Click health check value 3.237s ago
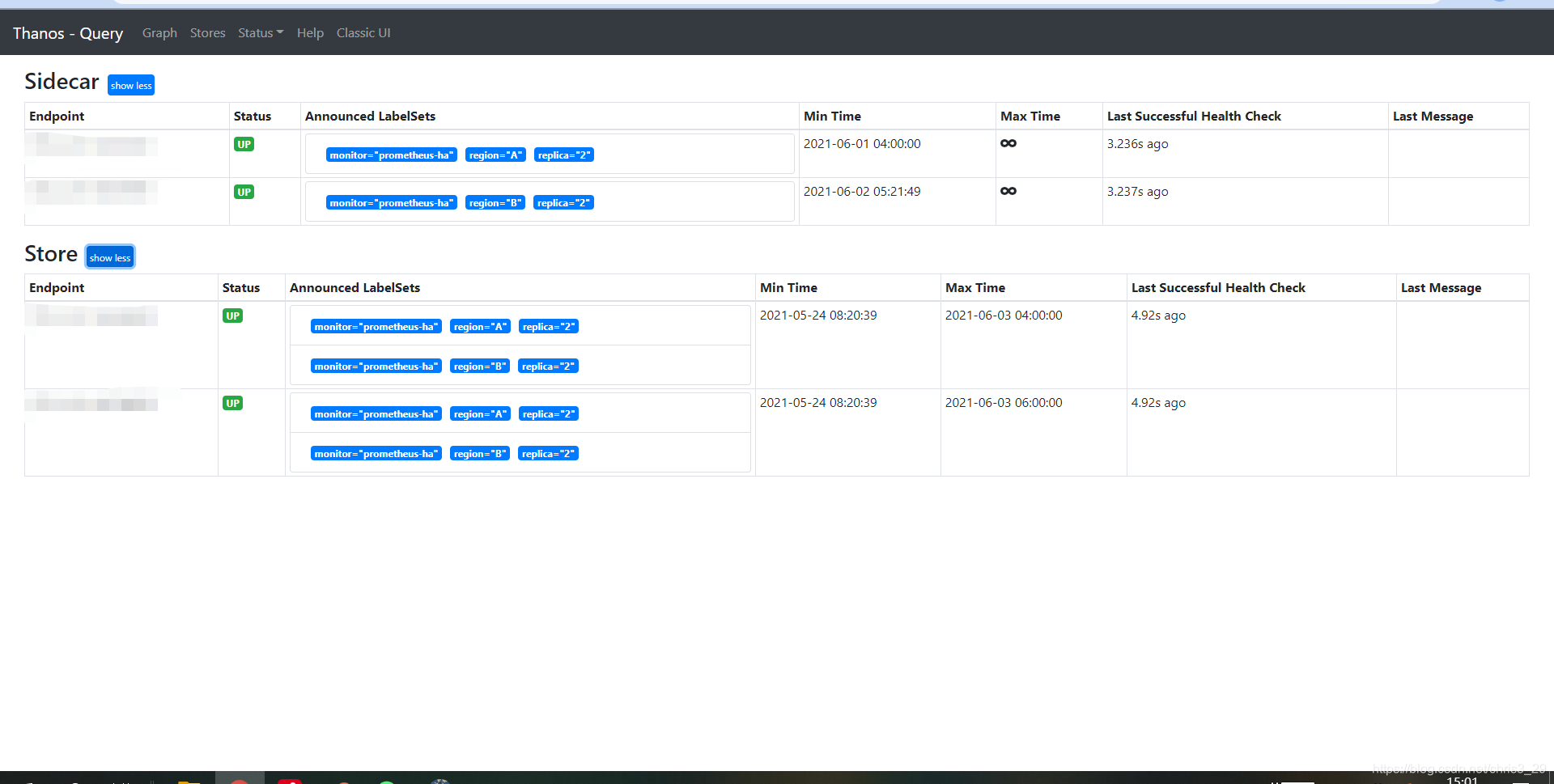 [1137, 192]
